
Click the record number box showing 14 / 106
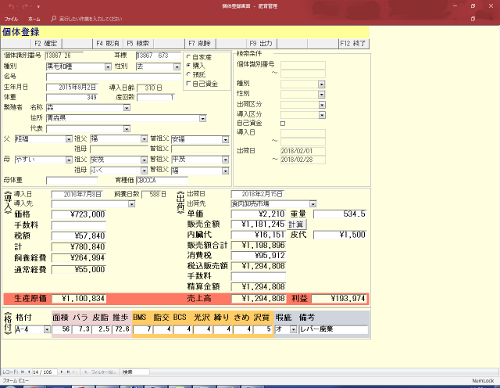(x=44, y=372)
